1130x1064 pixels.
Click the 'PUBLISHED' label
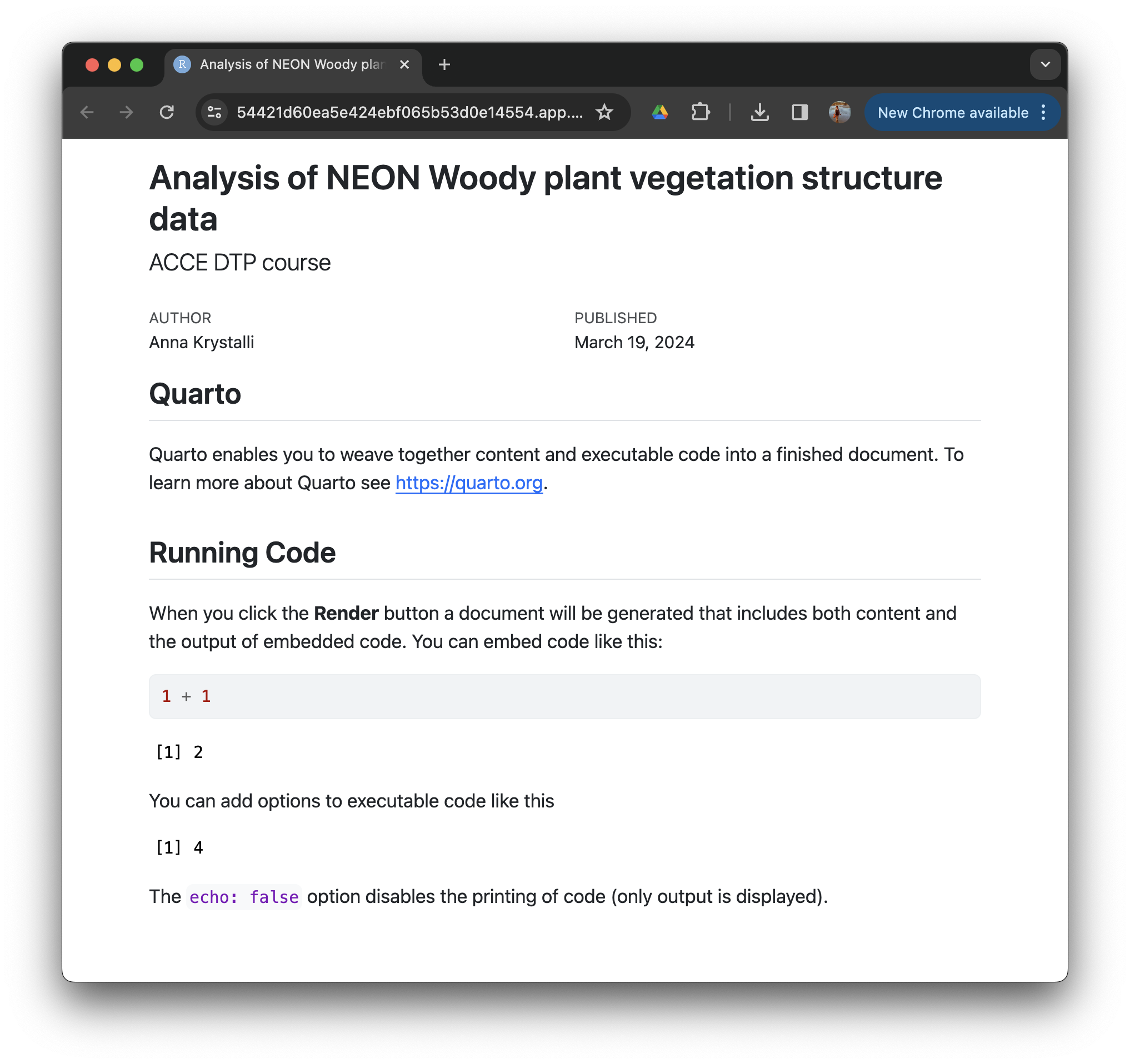pyautogui.click(x=616, y=318)
